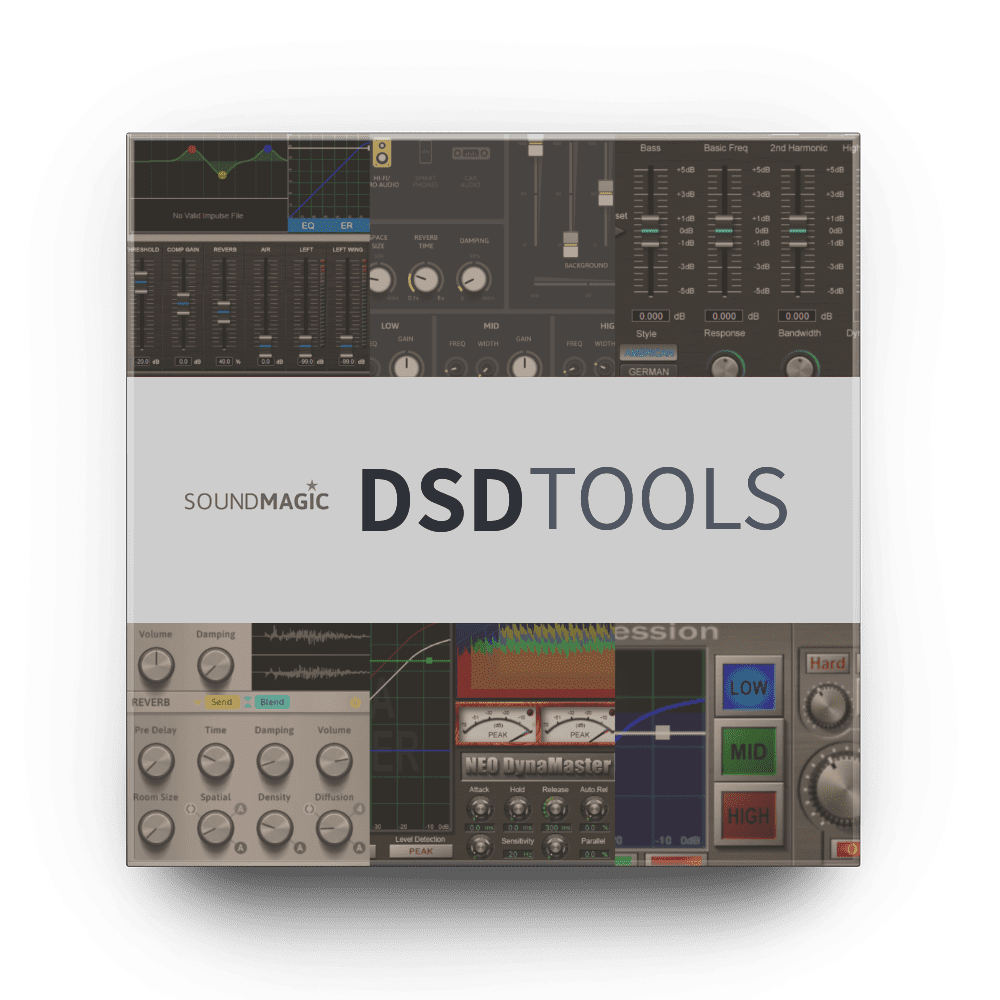
Task: Switch EQ style to GERMAN
Action: tap(647, 371)
